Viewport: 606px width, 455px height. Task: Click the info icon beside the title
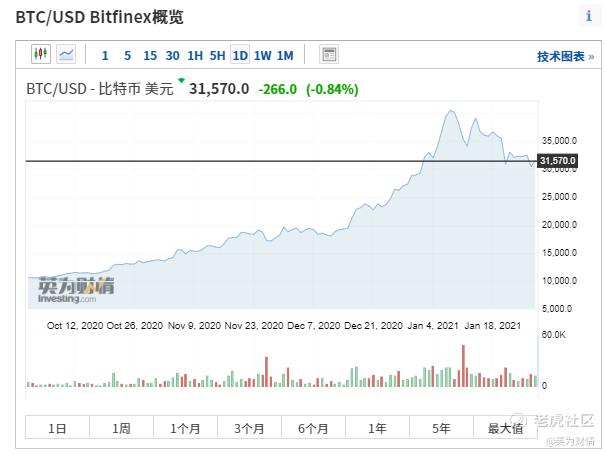[589, 17]
